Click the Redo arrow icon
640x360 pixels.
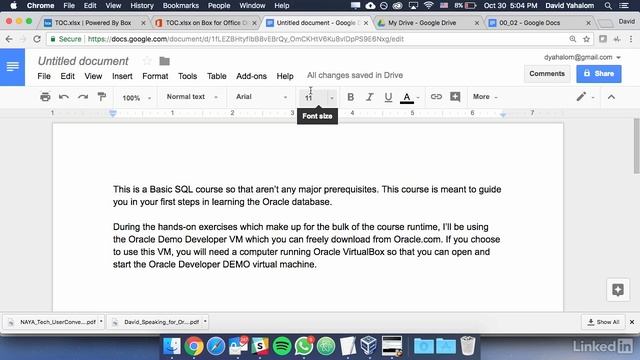[x=83, y=97]
